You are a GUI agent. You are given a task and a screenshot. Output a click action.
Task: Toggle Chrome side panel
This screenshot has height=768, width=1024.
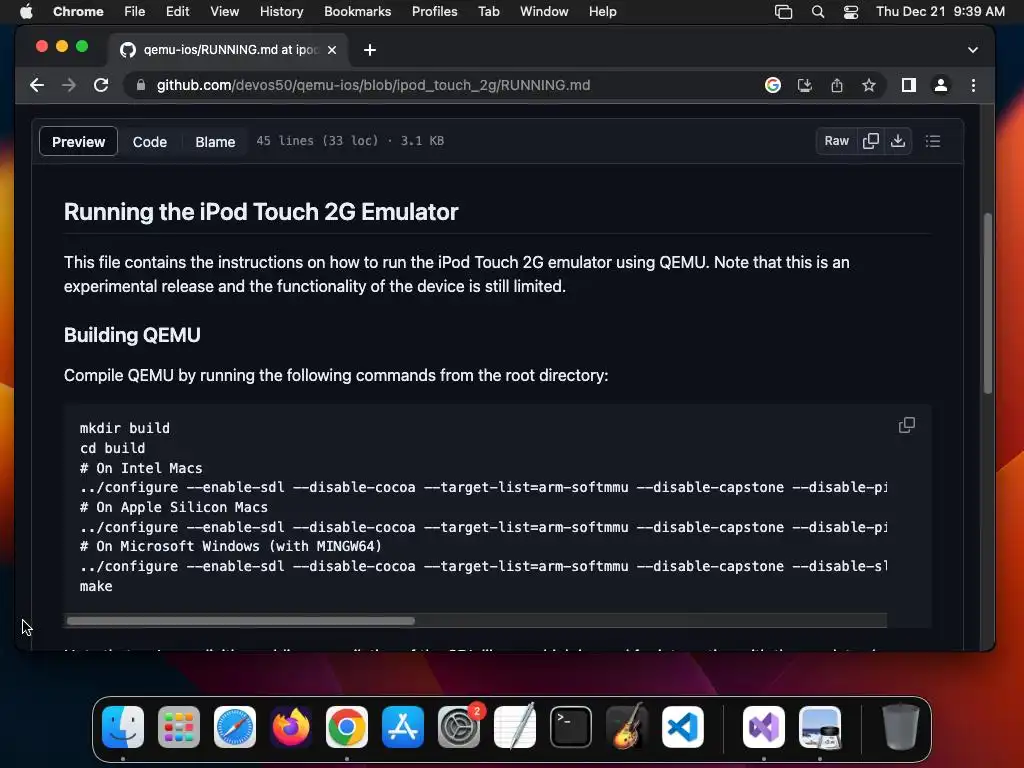pos(908,86)
